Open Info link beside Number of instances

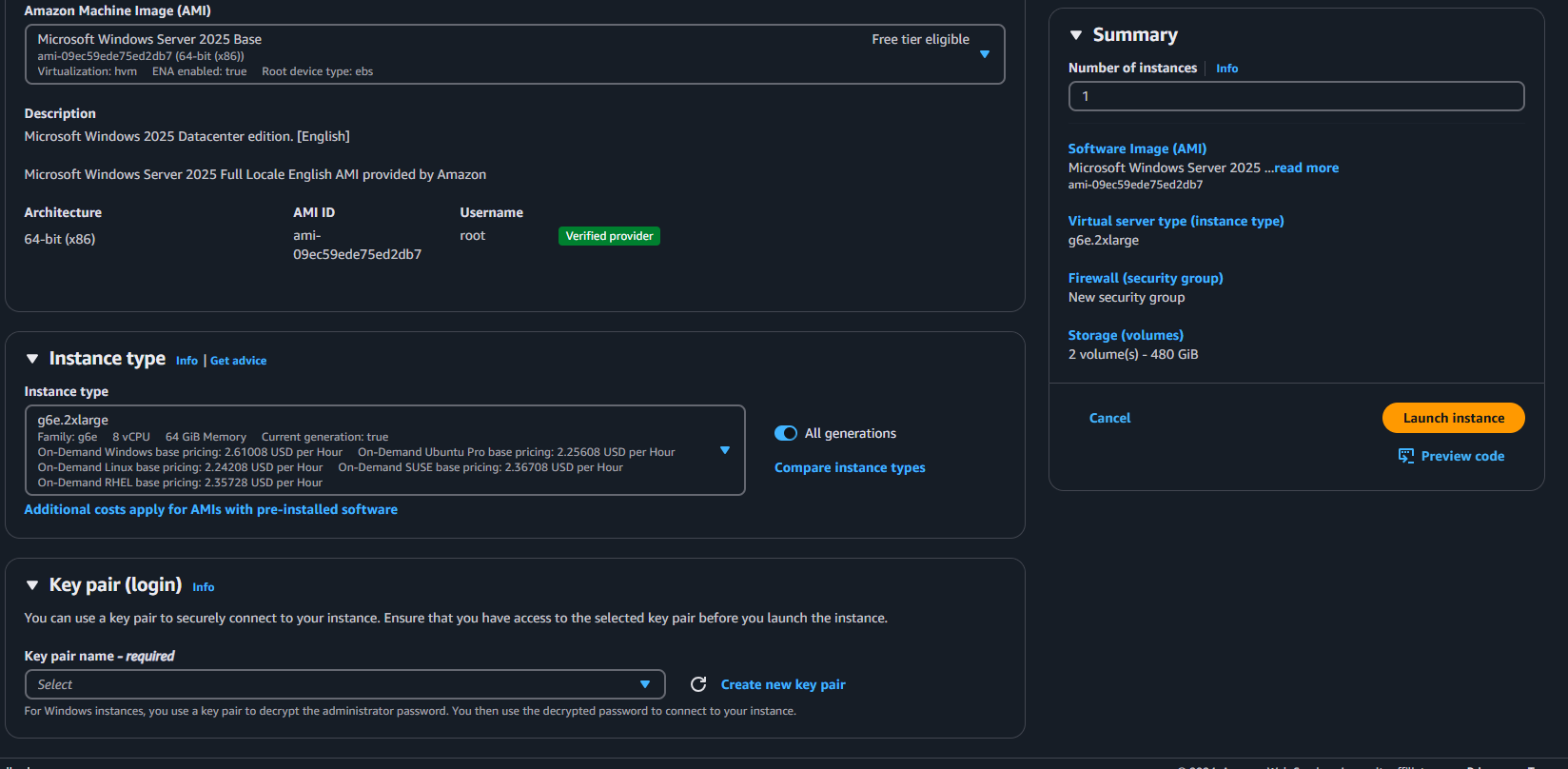click(1226, 69)
